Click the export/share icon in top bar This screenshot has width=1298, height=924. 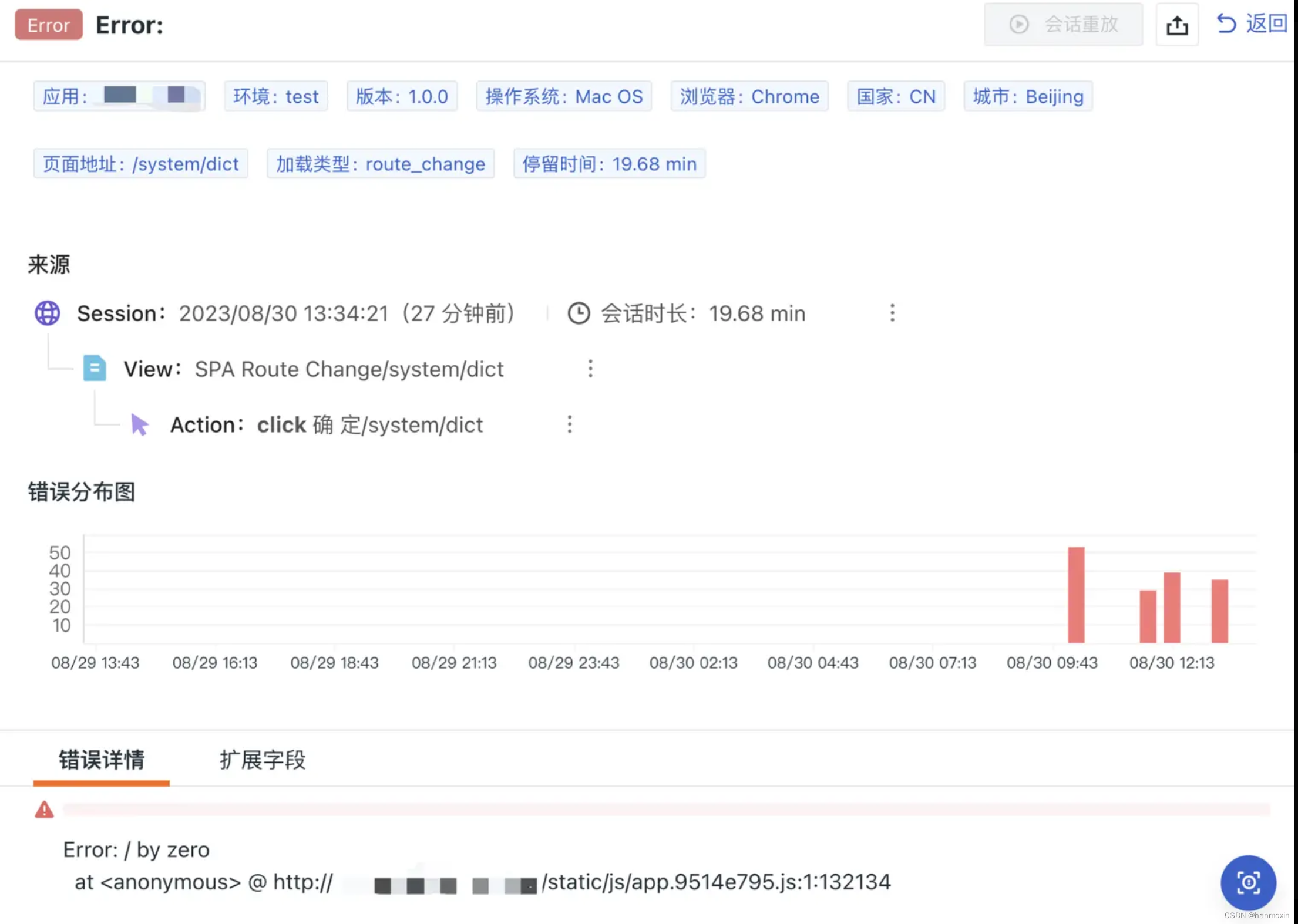1176,25
